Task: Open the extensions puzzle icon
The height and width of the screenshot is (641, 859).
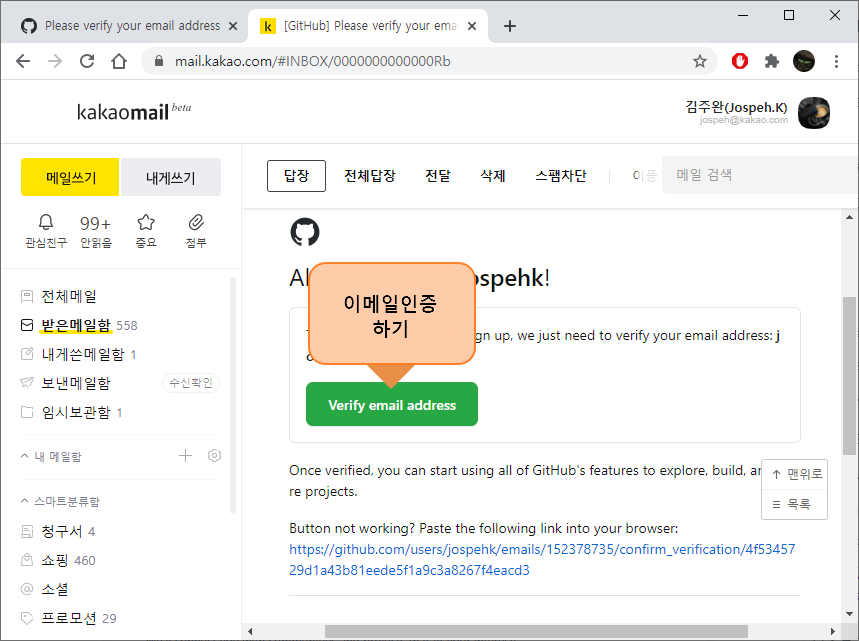Action: (772, 61)
